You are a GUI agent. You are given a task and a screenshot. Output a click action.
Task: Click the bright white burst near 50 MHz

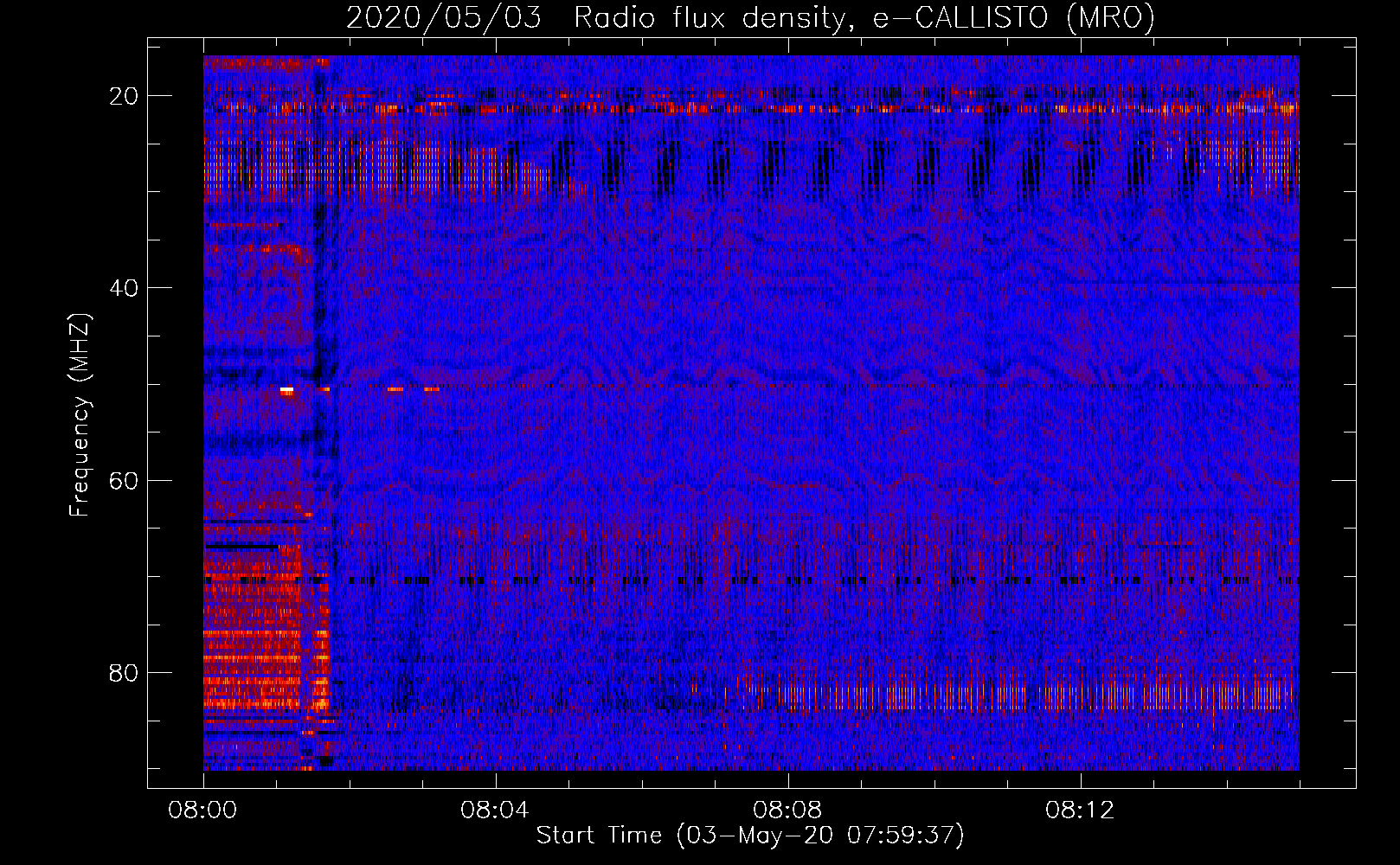(x=286, y=391)
